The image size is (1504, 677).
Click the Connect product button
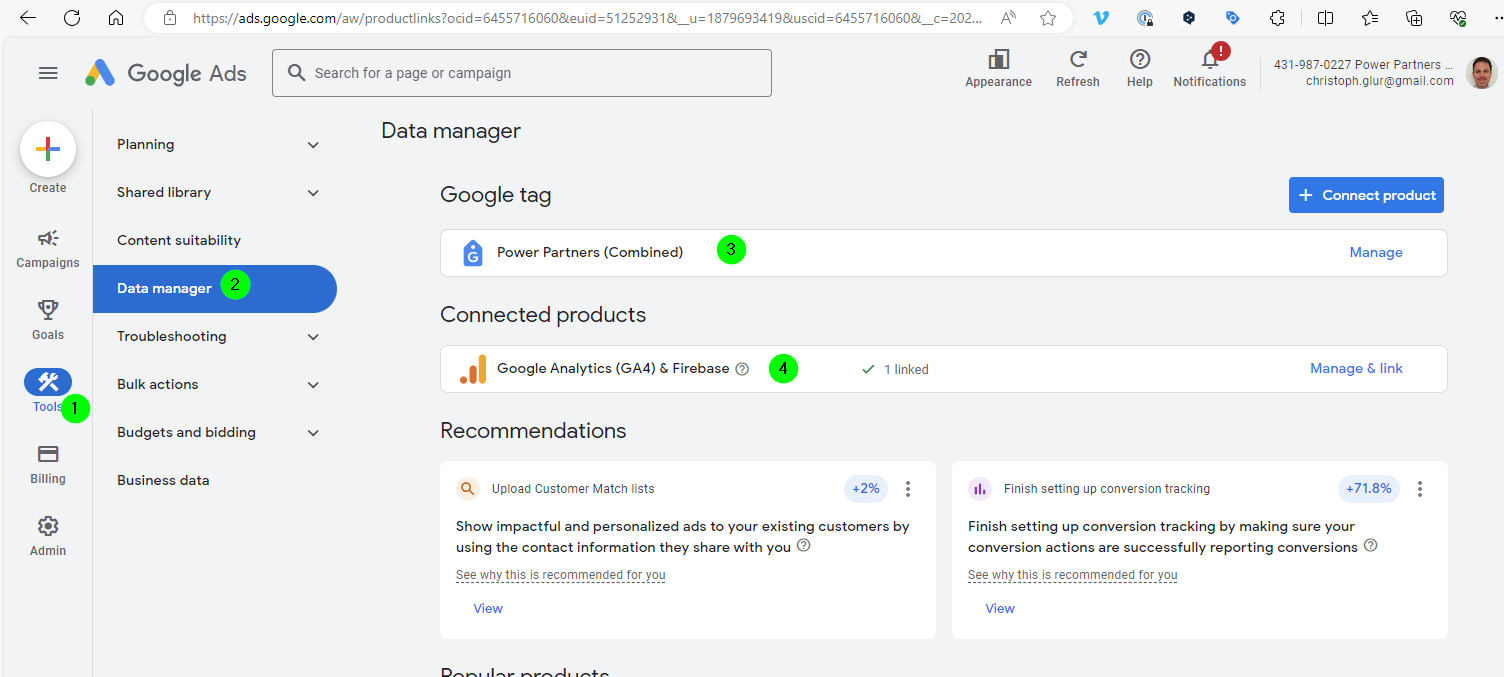(x=1366, y=195)
